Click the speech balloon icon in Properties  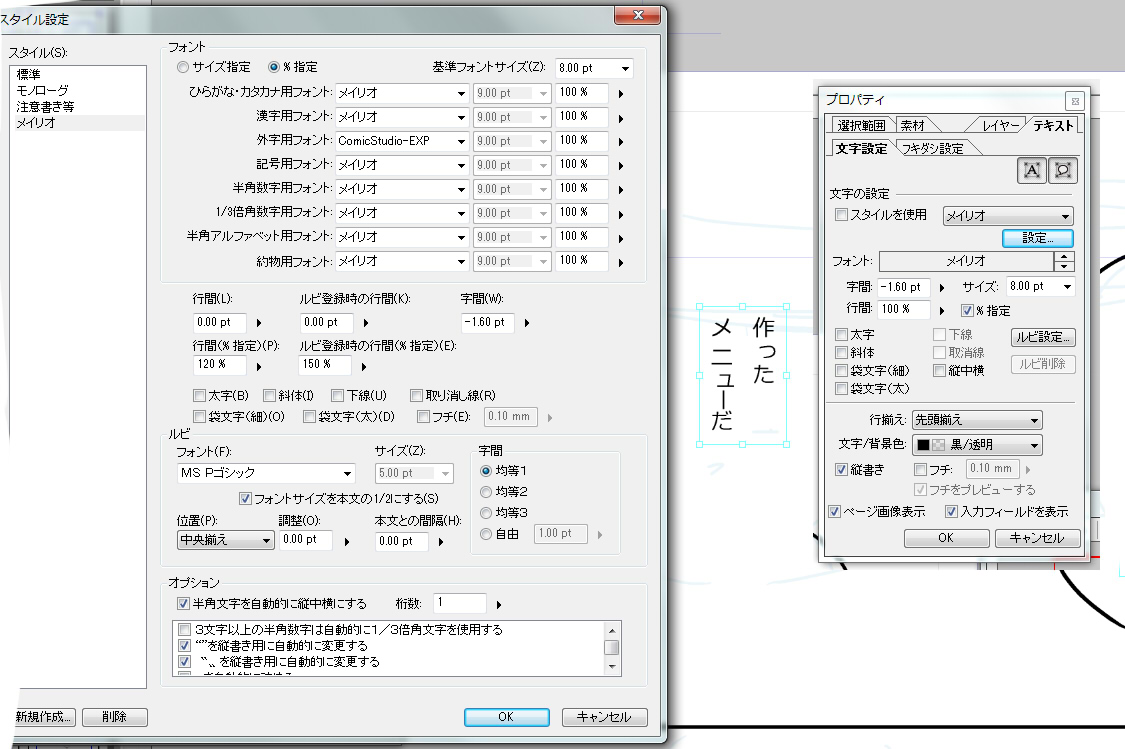(1063, 171)
